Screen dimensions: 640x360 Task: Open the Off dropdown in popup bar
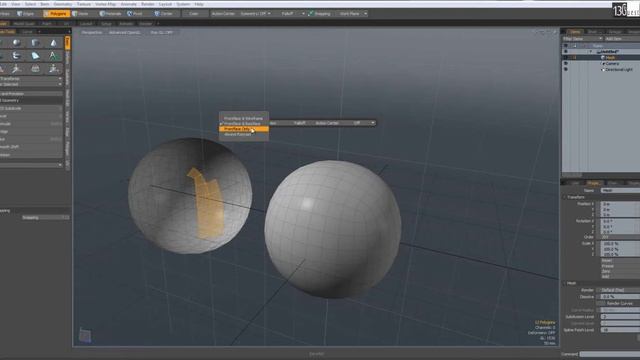363,123
